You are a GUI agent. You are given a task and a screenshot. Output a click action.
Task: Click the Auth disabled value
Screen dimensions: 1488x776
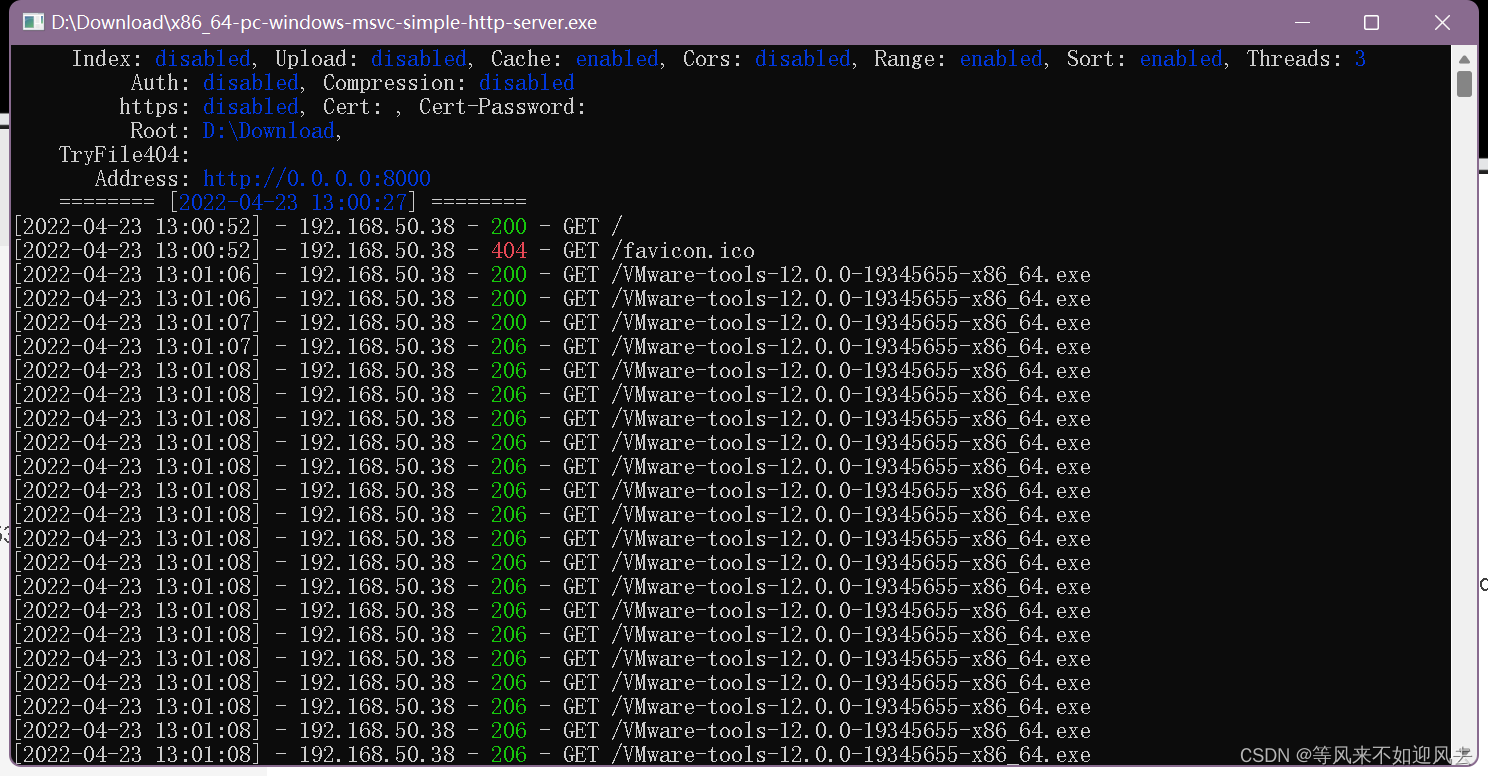click(251, 83)
